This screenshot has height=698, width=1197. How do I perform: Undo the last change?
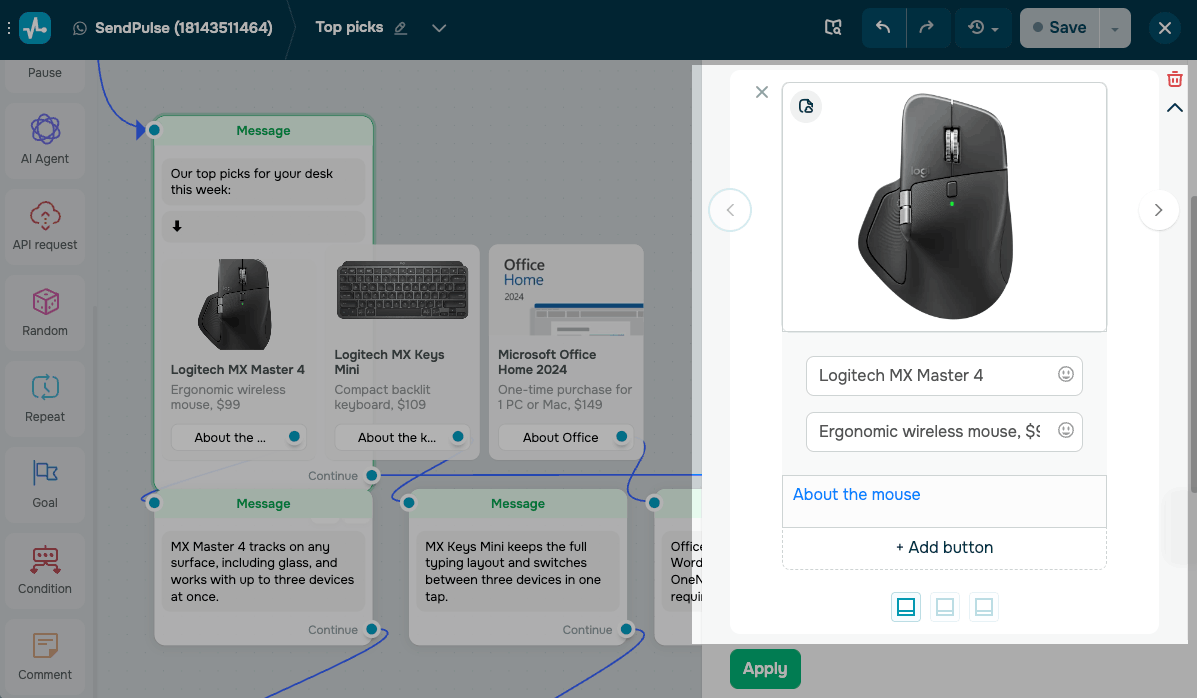click(x=883, y=28)
